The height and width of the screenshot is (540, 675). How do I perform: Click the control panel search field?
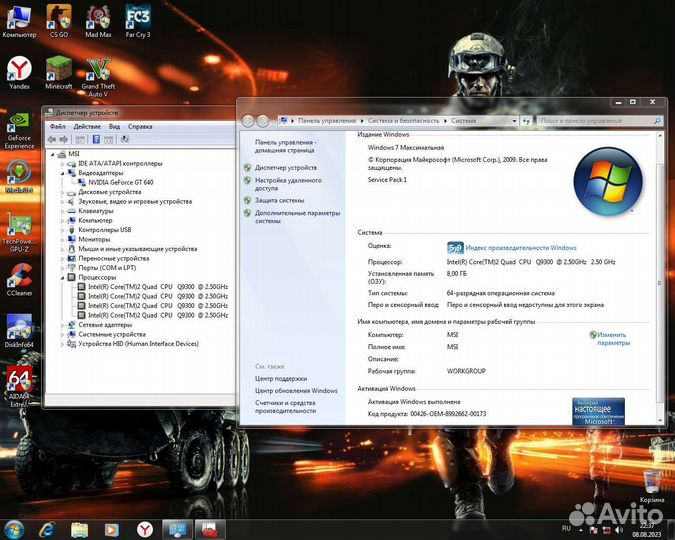pyautogui.click(x=599, y=121)
